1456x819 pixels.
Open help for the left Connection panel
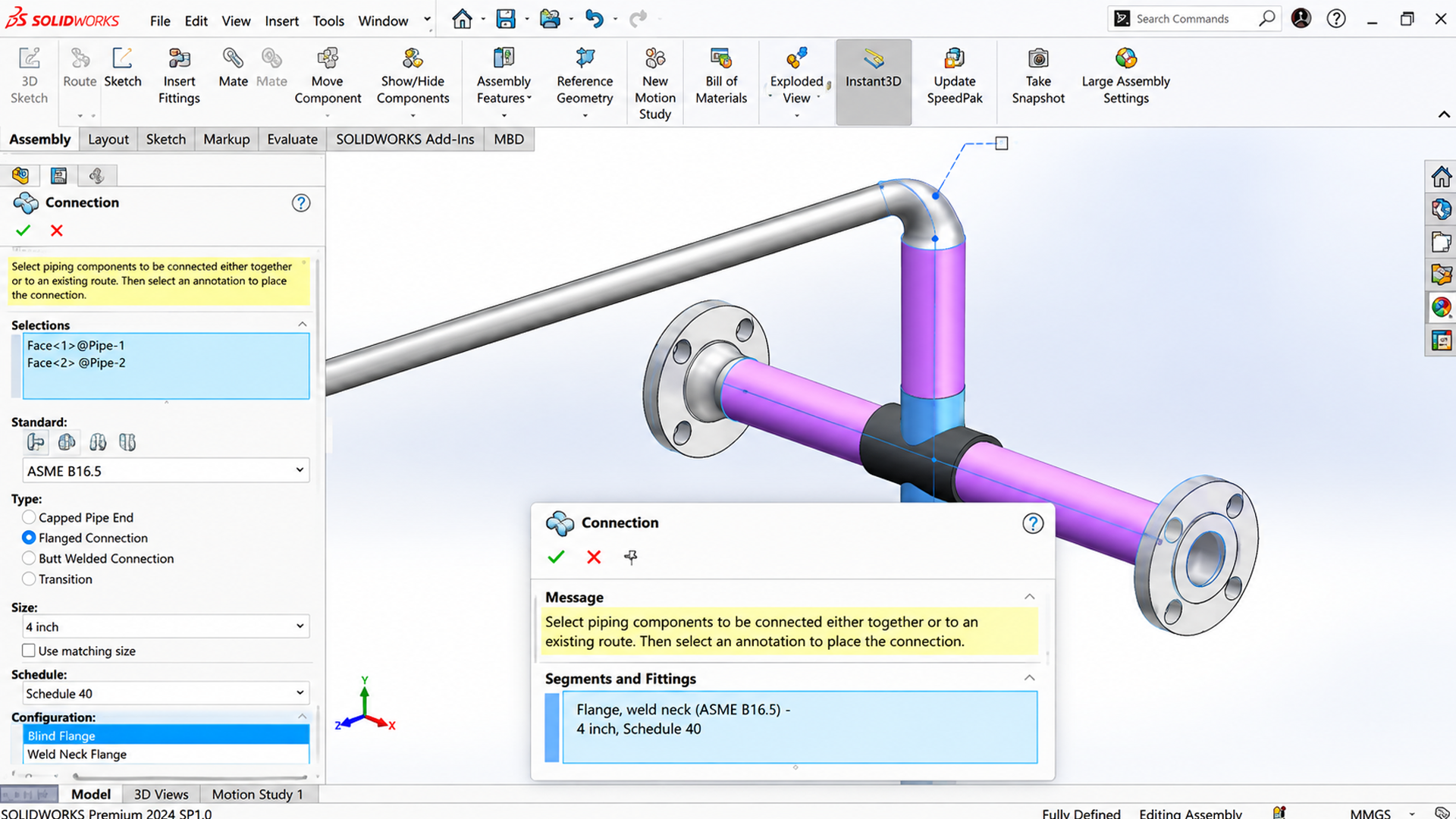(x=301, y=203)
